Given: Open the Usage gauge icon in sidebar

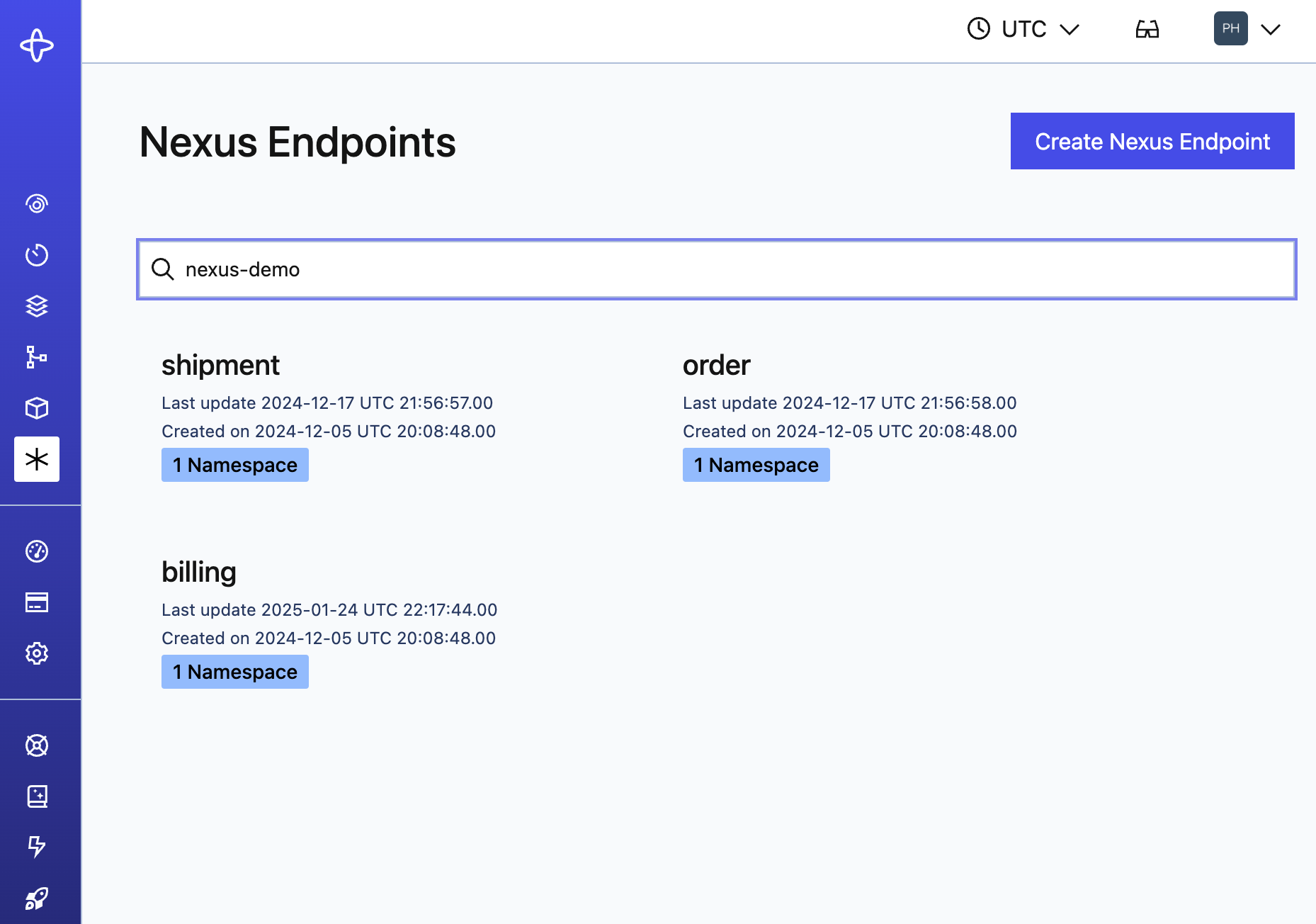Looking at the screenshot, I should [x=36, y=551].
